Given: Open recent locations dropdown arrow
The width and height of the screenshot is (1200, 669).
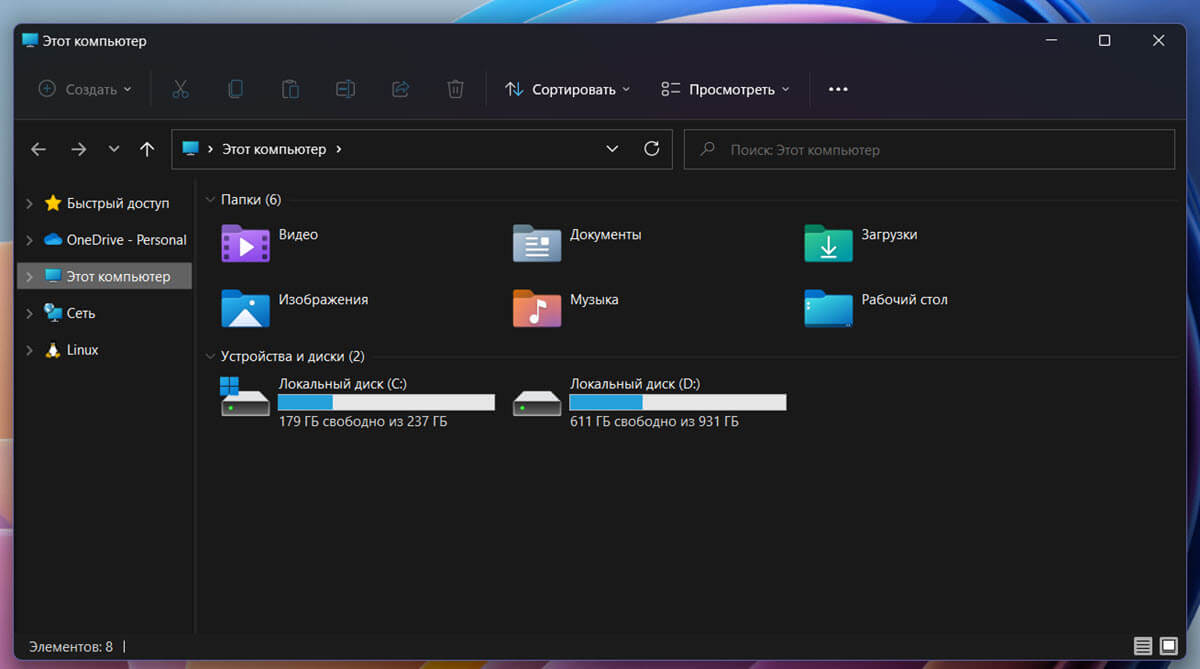Looking at the screenshot, I should (x=113, y=149).
